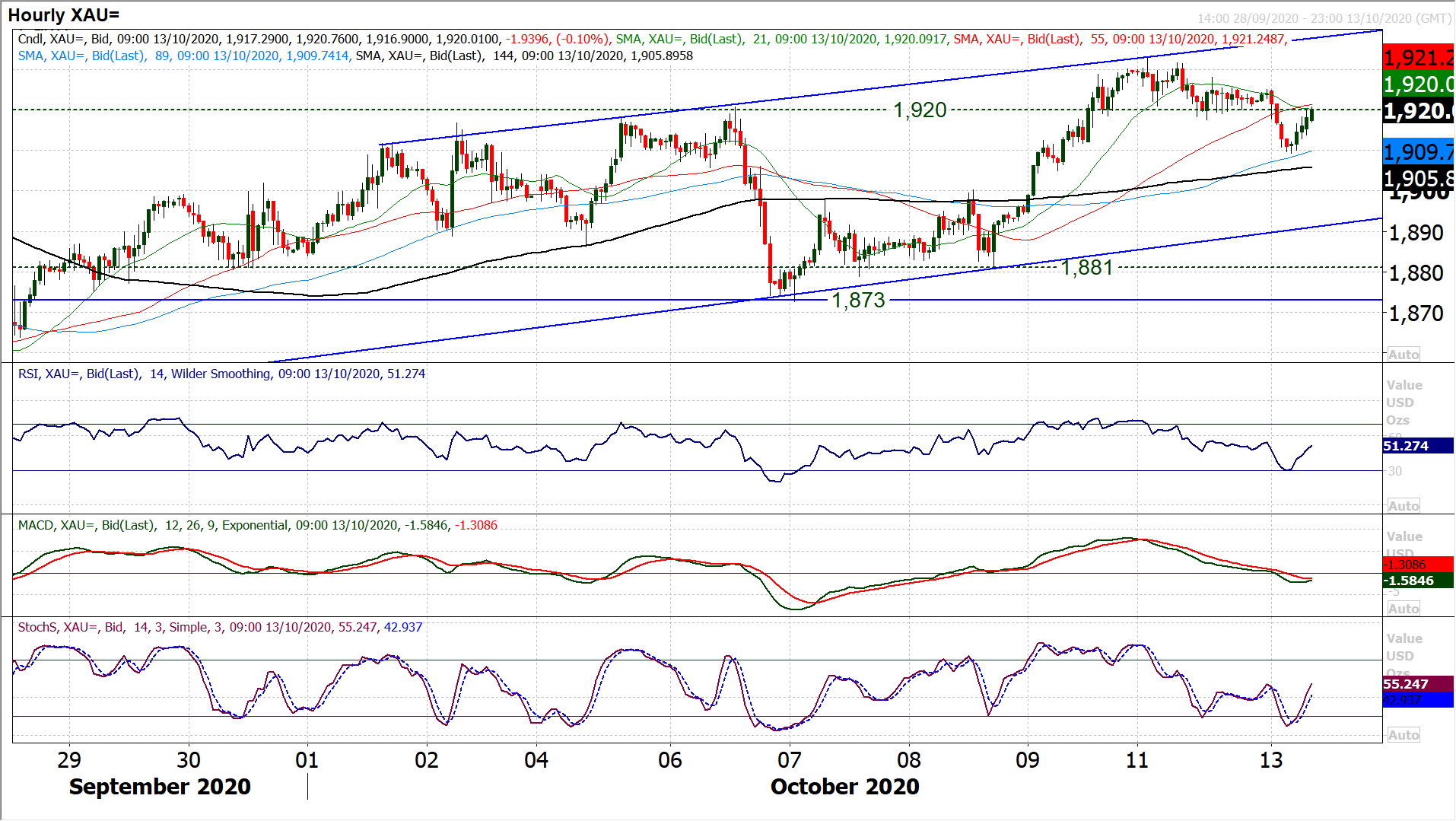Click the StochS indicator legend text
The height and width of the screenshot is (821, 1456).
(x=220, y=627)
